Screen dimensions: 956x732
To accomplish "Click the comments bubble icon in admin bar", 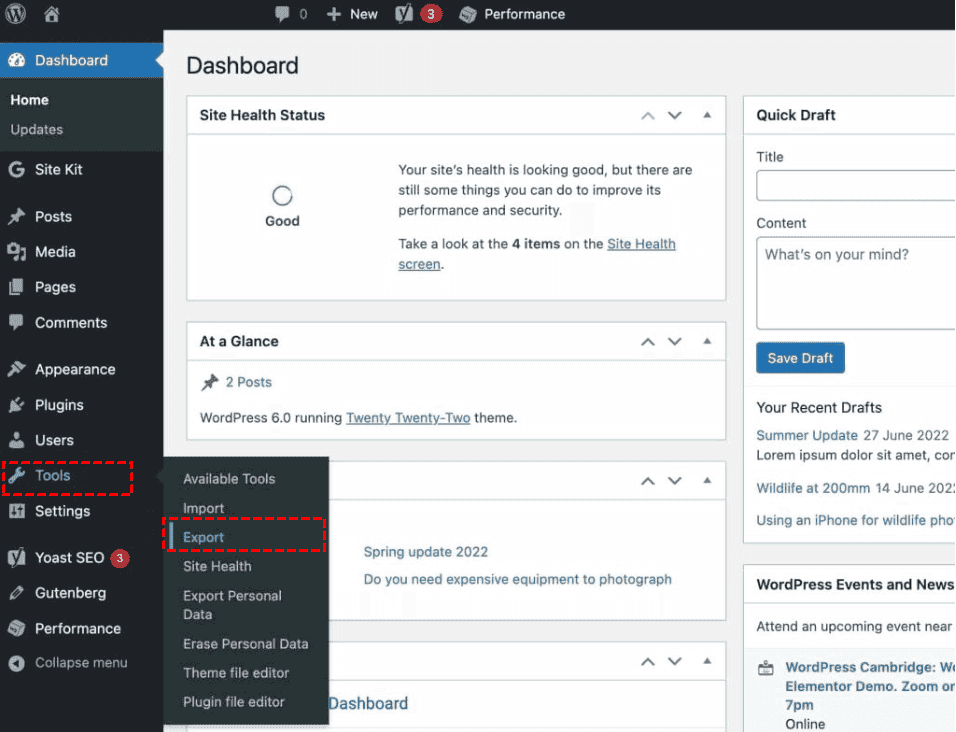I will pyautogui.click(x=283, y=14).
